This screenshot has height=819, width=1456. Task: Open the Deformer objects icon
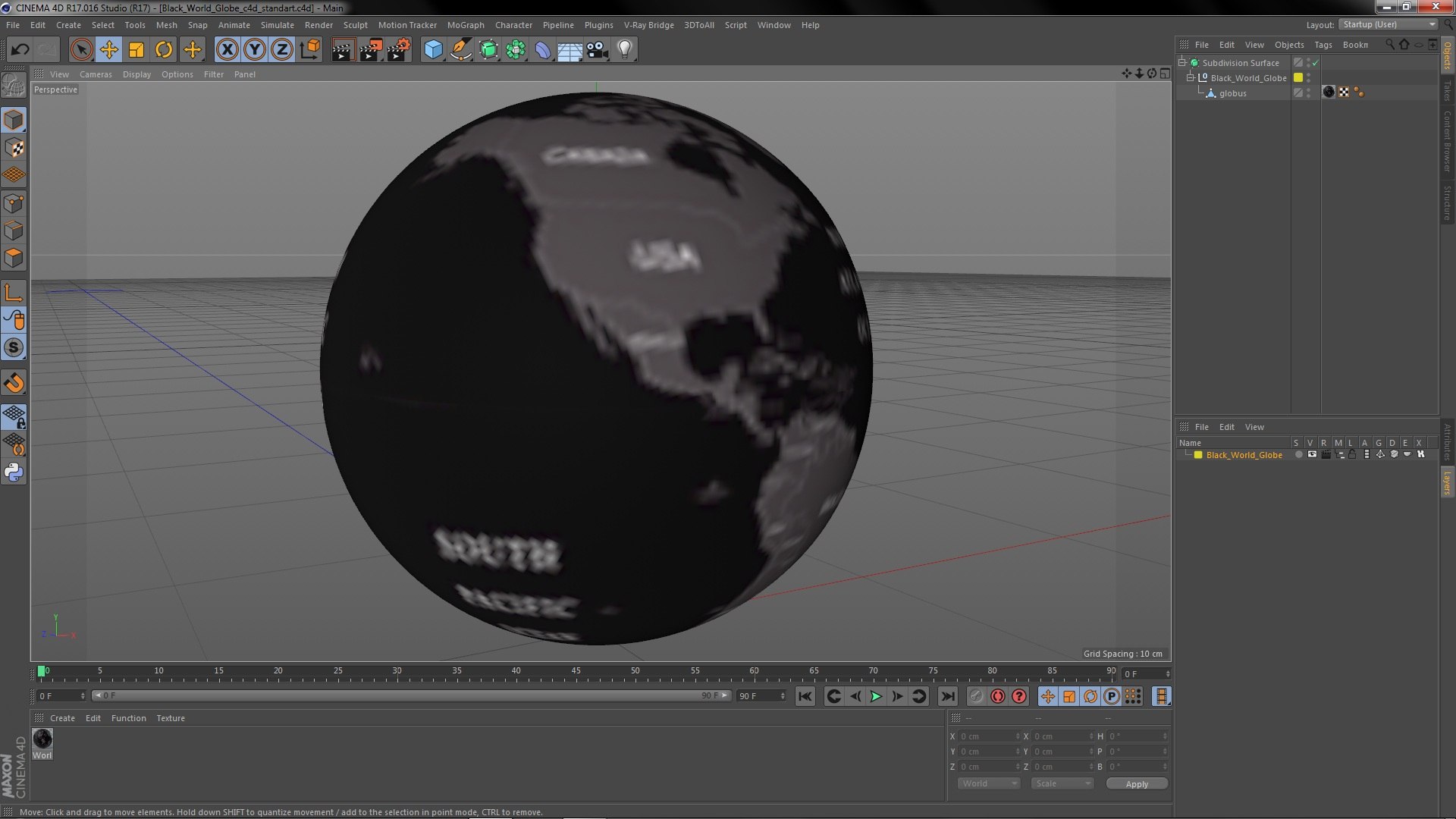(543, 50)
